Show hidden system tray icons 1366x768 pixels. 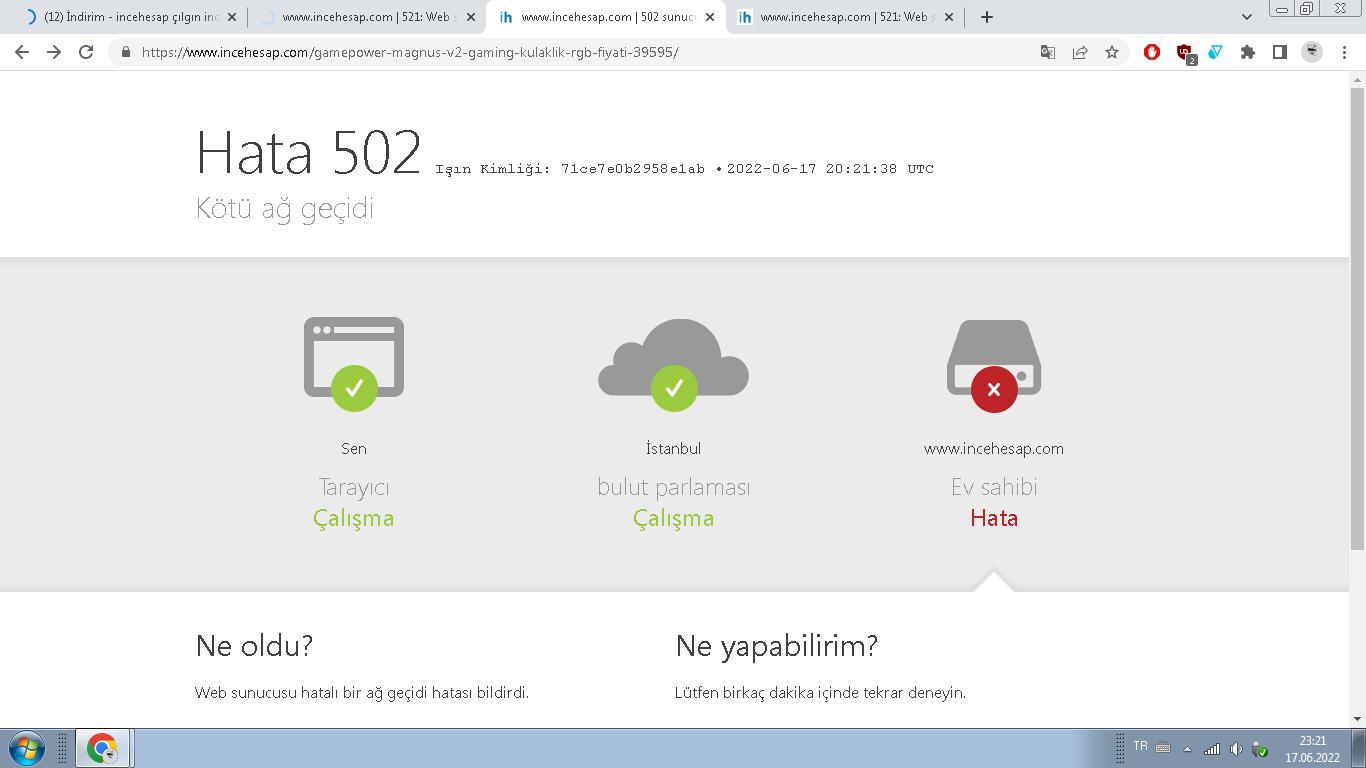(x=1188, y=749)
